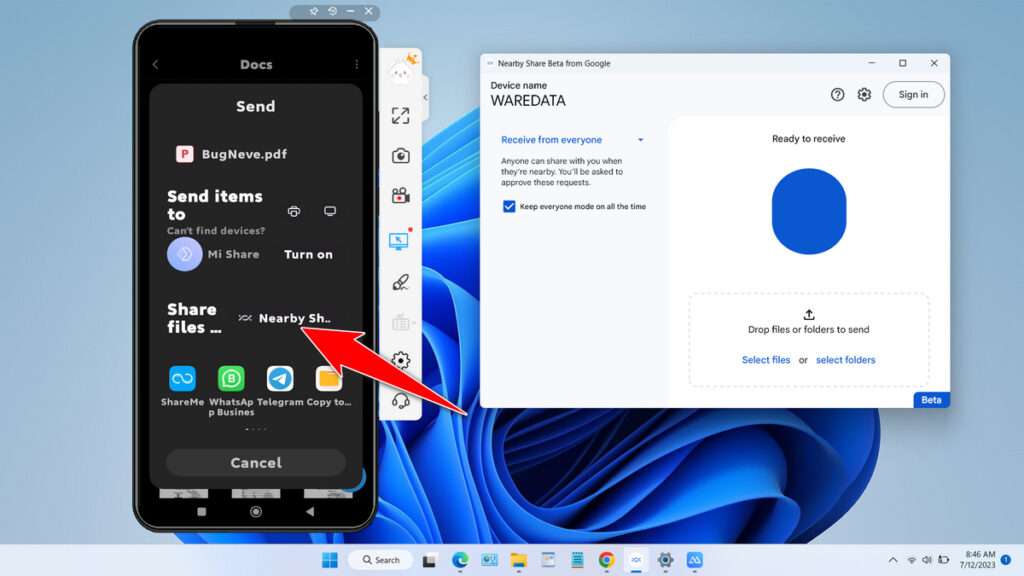Tap the BugNeve.pdf file entry
This screenshot has width=1024, height=576.
click(231, 154)
